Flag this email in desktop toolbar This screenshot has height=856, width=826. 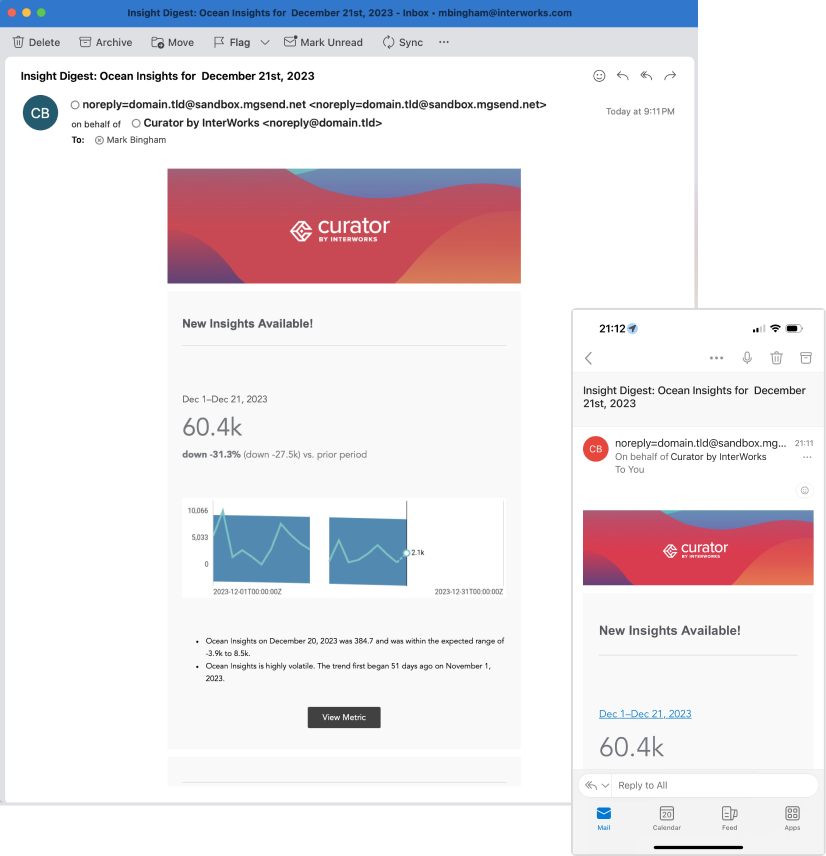coord(231,42)
